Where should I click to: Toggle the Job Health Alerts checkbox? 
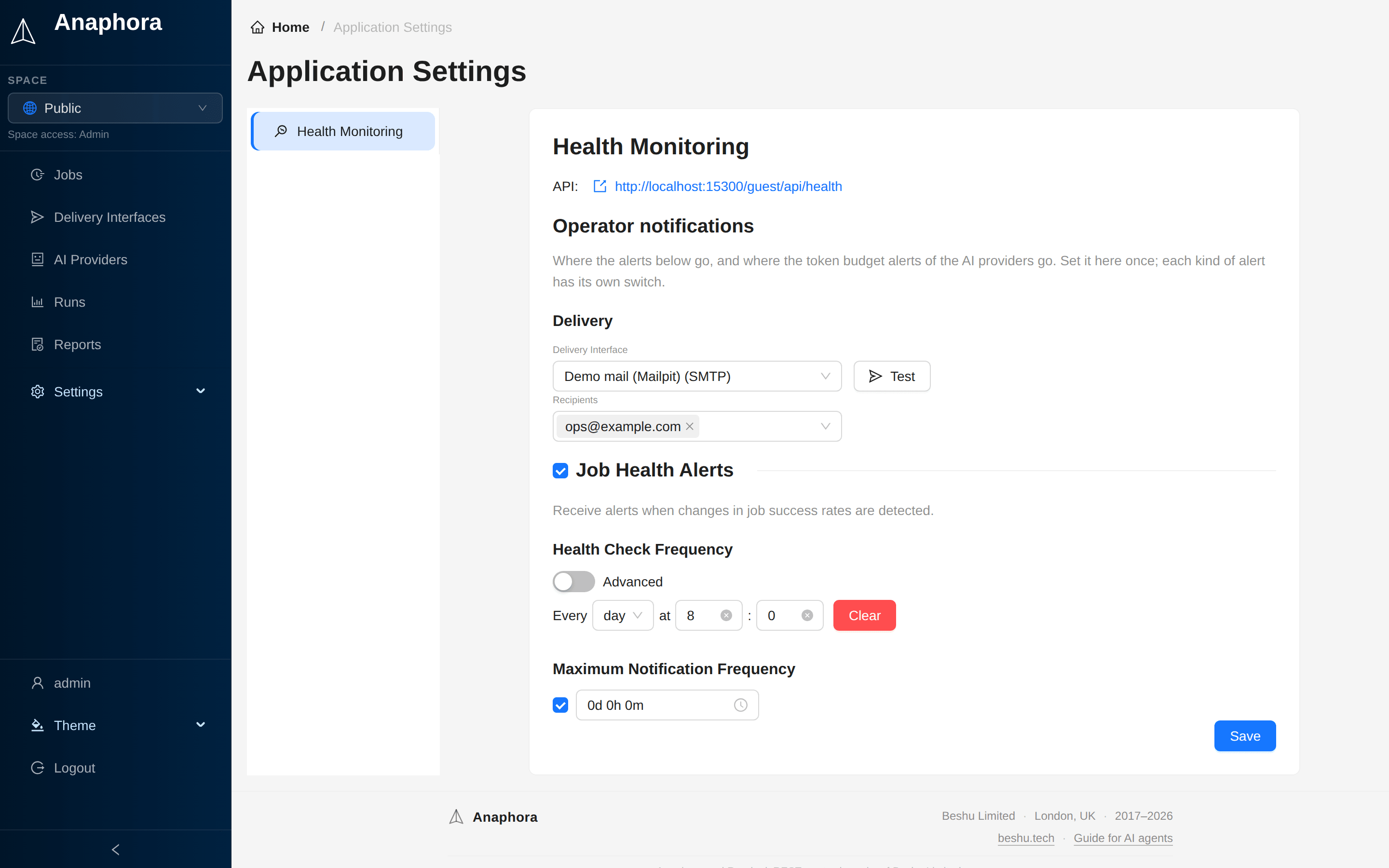(x=560, y=471)
